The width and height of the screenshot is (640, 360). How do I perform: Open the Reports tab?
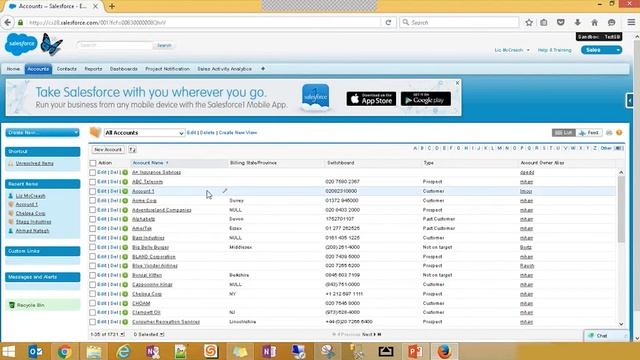(x=93, y=69)
